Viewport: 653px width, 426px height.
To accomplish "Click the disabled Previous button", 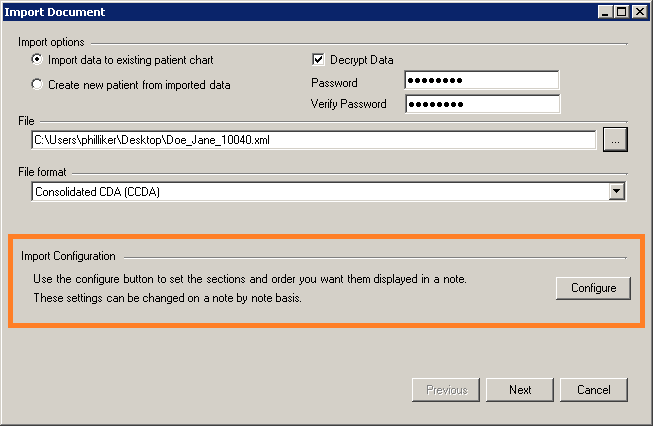I will point(446,390).
